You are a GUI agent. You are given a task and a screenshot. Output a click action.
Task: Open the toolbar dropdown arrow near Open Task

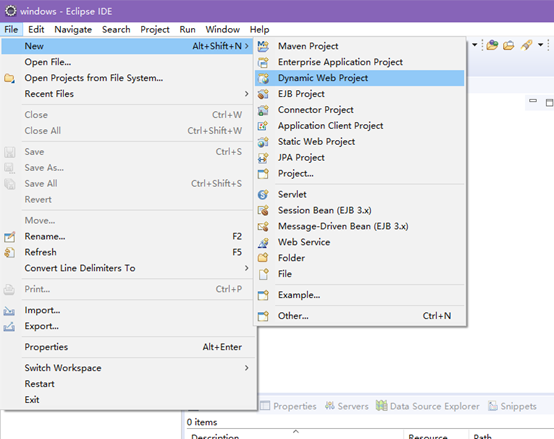pyautogui.click(x=540, y=45)
